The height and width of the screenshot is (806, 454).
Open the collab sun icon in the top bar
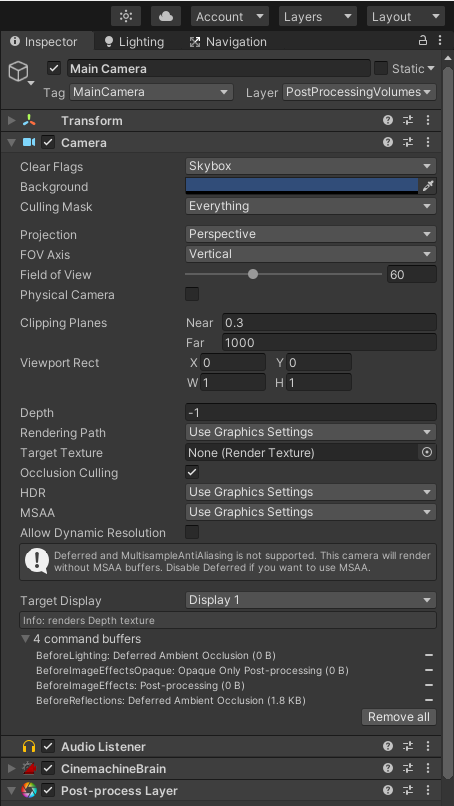tap(126, 16)
